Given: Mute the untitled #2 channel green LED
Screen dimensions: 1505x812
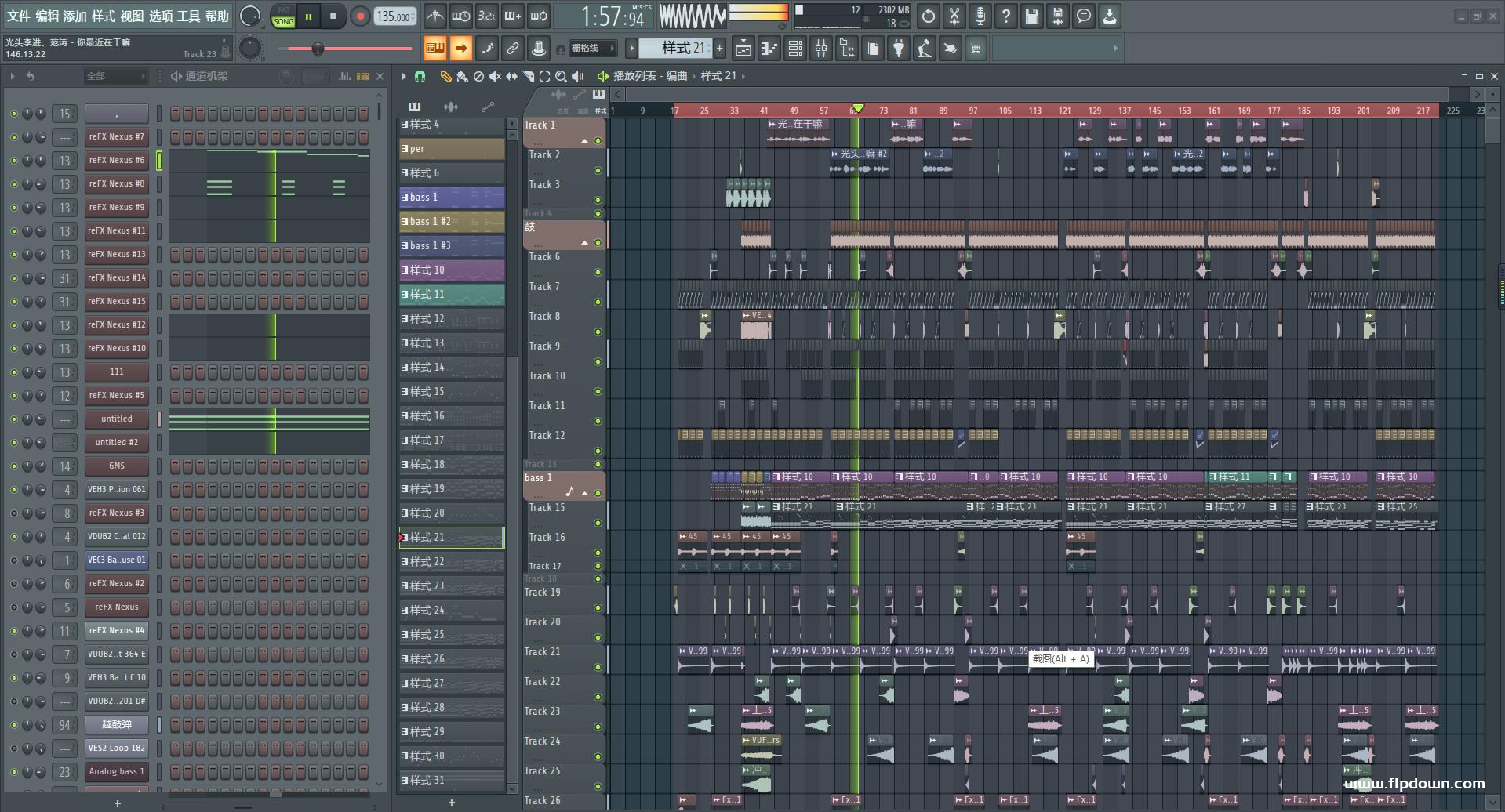Looking at the screenshot, I should (13, 443).
